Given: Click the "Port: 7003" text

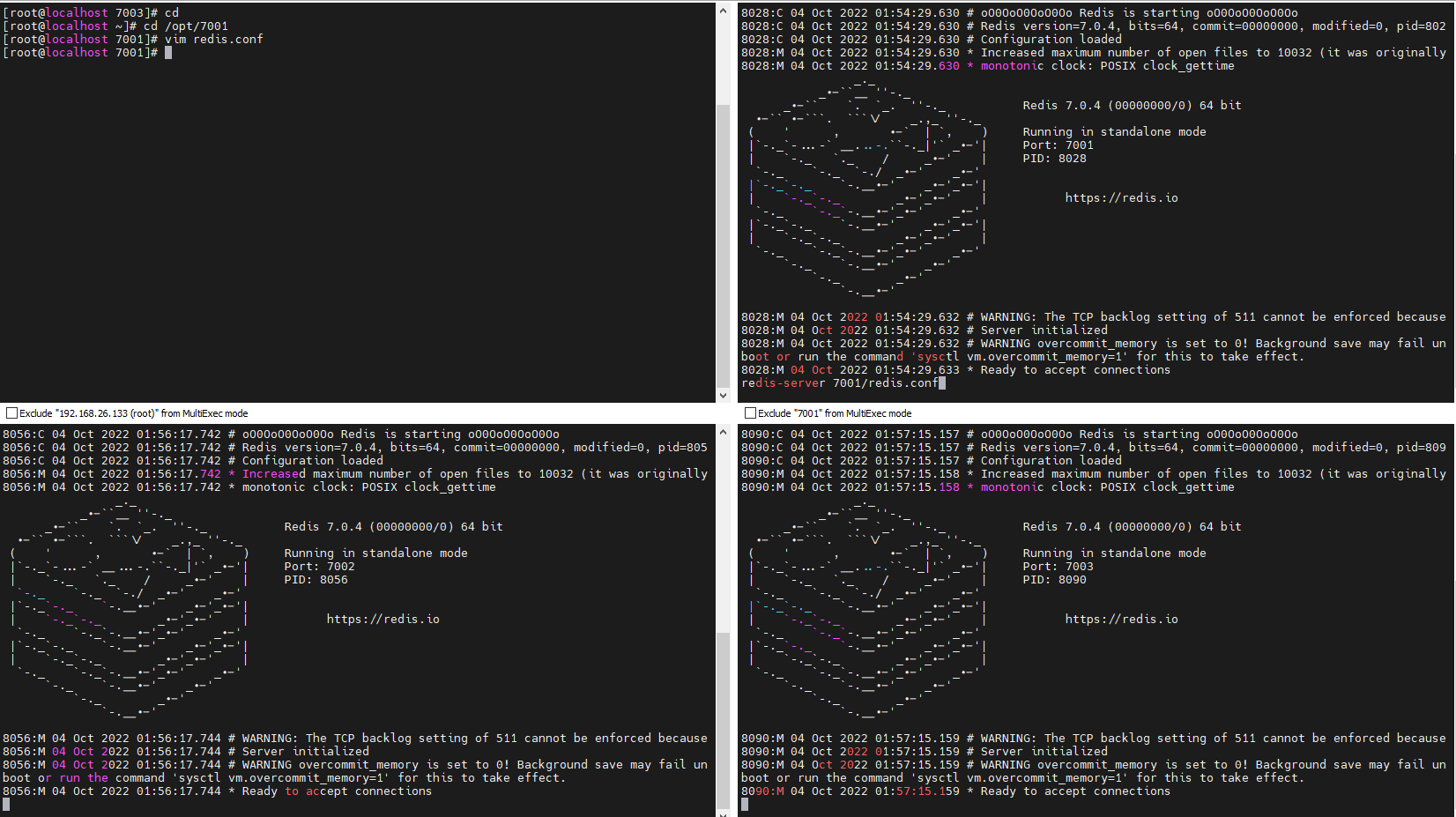Looking at the screenshot, I should 1058,567.
